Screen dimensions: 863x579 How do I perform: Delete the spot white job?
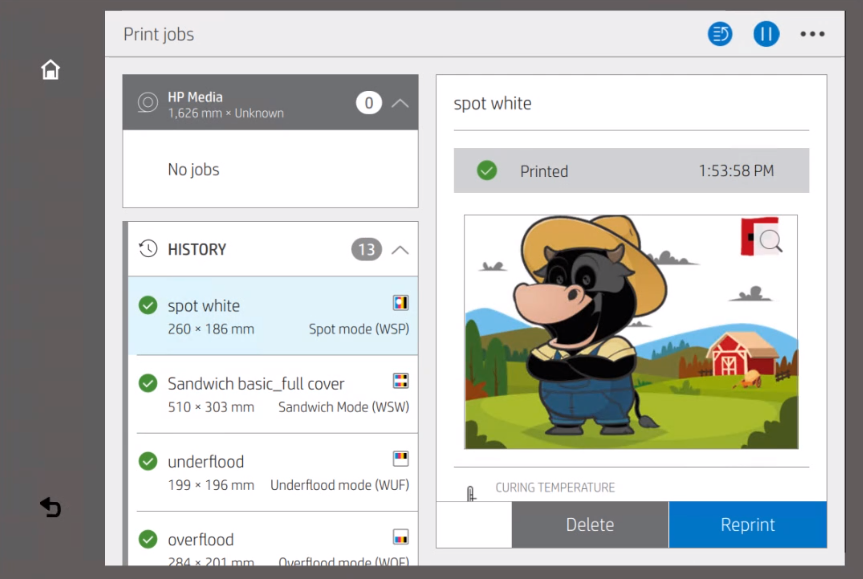coord(590,525)
